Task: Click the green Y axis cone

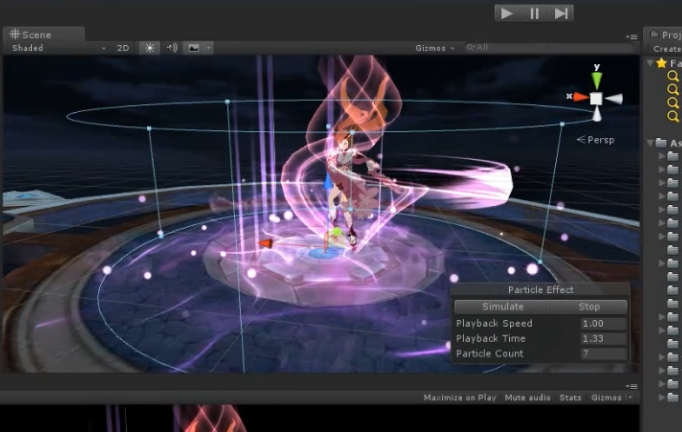Action: point(597,80)
